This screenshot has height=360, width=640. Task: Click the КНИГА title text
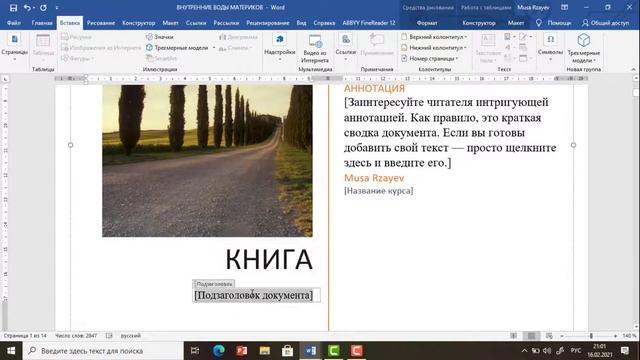point(269,260)
